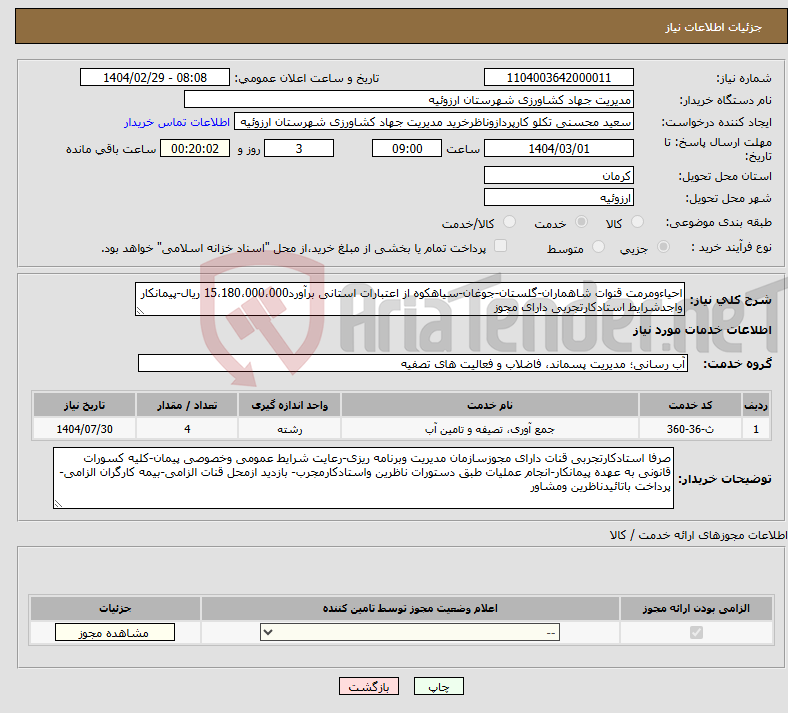Click the اطلاعات مجوزهای ارائه خدمت / کالا heading

point(698,536)
